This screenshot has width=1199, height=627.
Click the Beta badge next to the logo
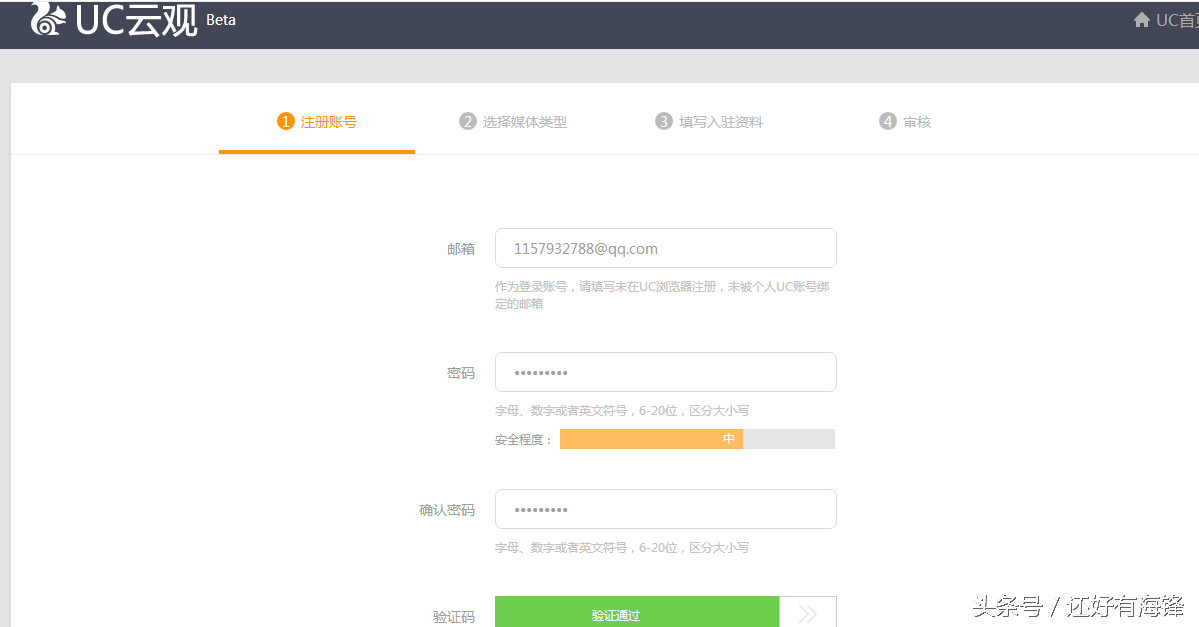click(x=220, y=19)
